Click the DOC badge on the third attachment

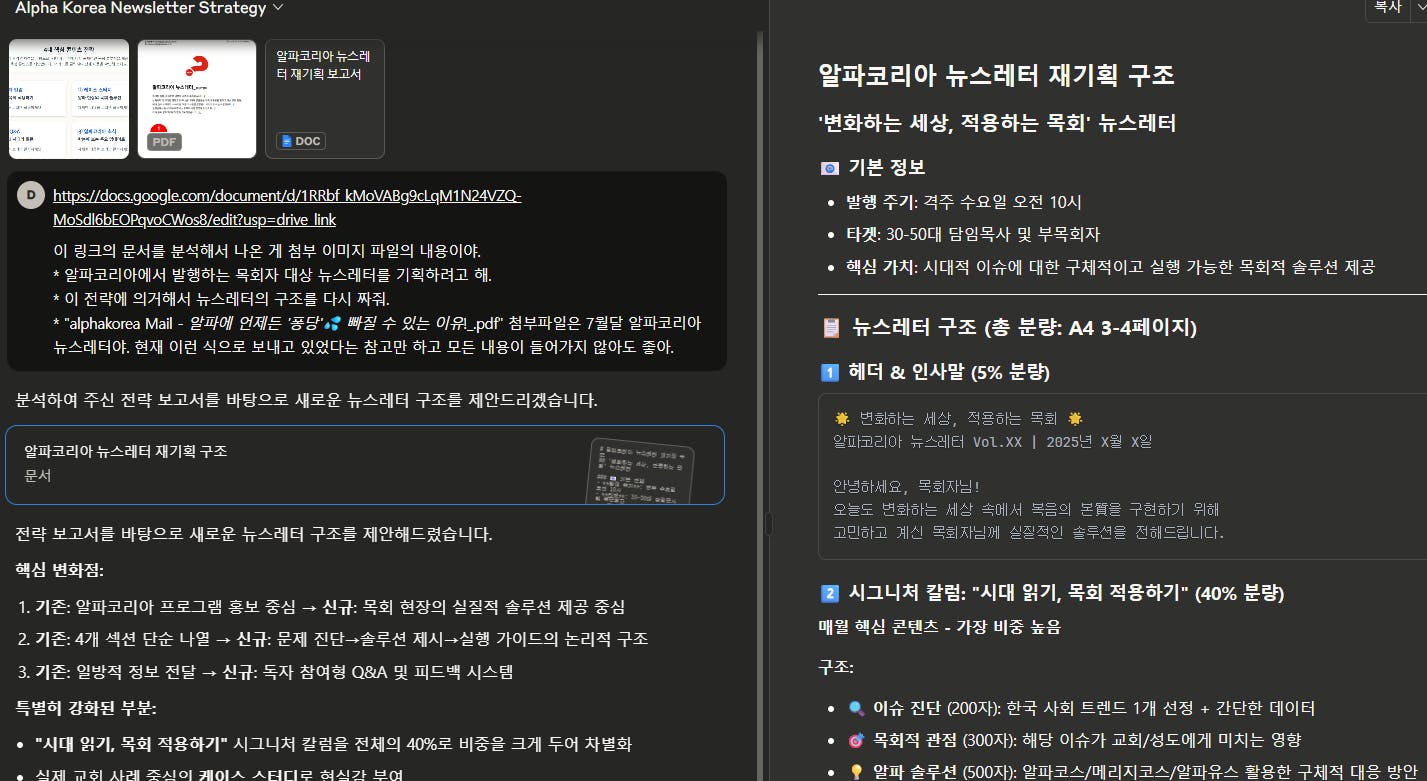tap(301, 141)
